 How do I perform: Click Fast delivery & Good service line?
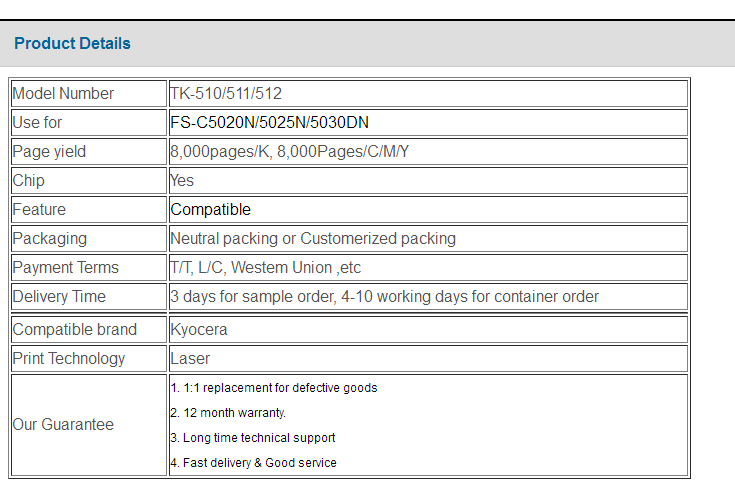click(x=253, y=463)
